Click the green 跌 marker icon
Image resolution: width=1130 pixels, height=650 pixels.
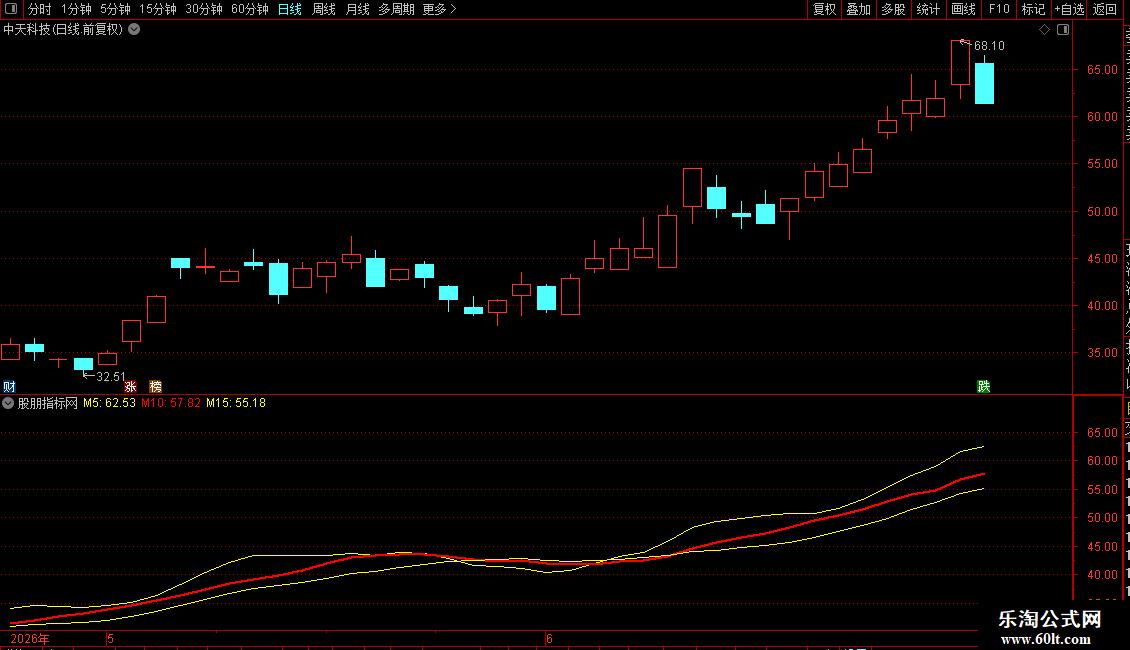click(984, 387)
